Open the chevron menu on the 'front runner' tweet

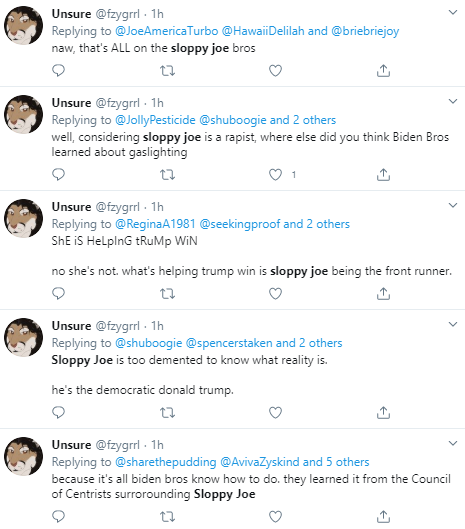pos(453,205)
